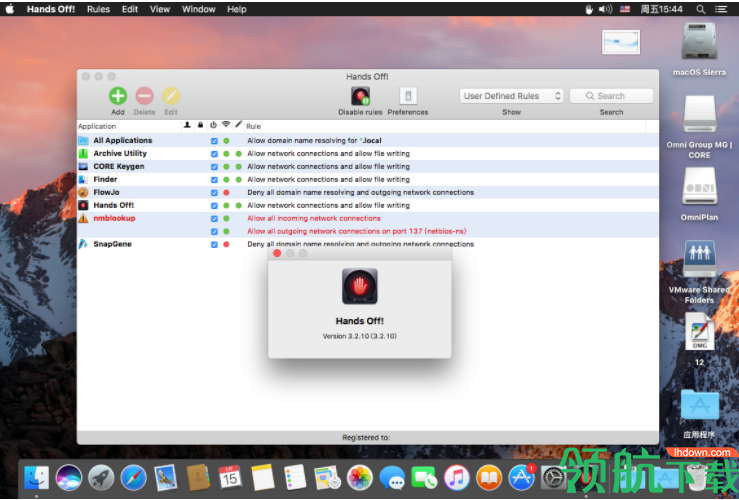Open the Apple menu
This screenshot has height=500, width=739.
pos(9,9)
